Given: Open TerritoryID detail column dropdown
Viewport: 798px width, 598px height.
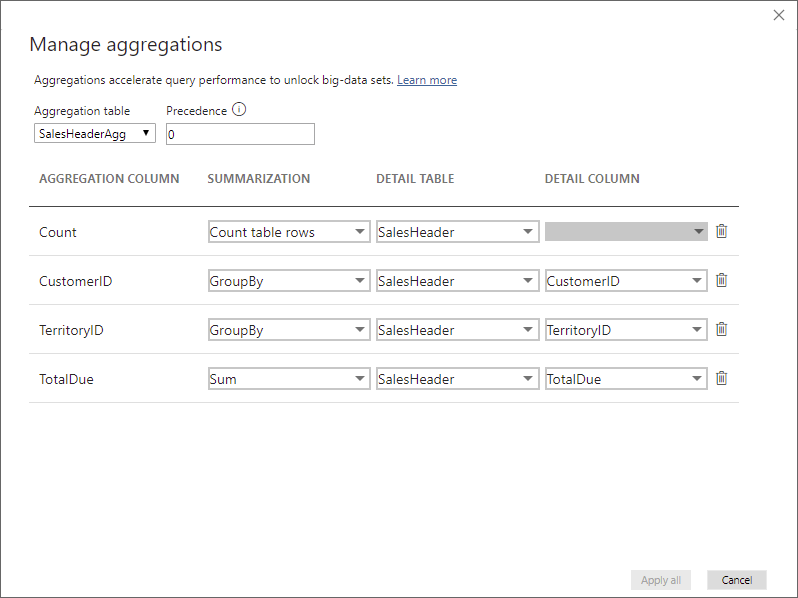Looking at the screenshot, I should click(x=626, y=329).
